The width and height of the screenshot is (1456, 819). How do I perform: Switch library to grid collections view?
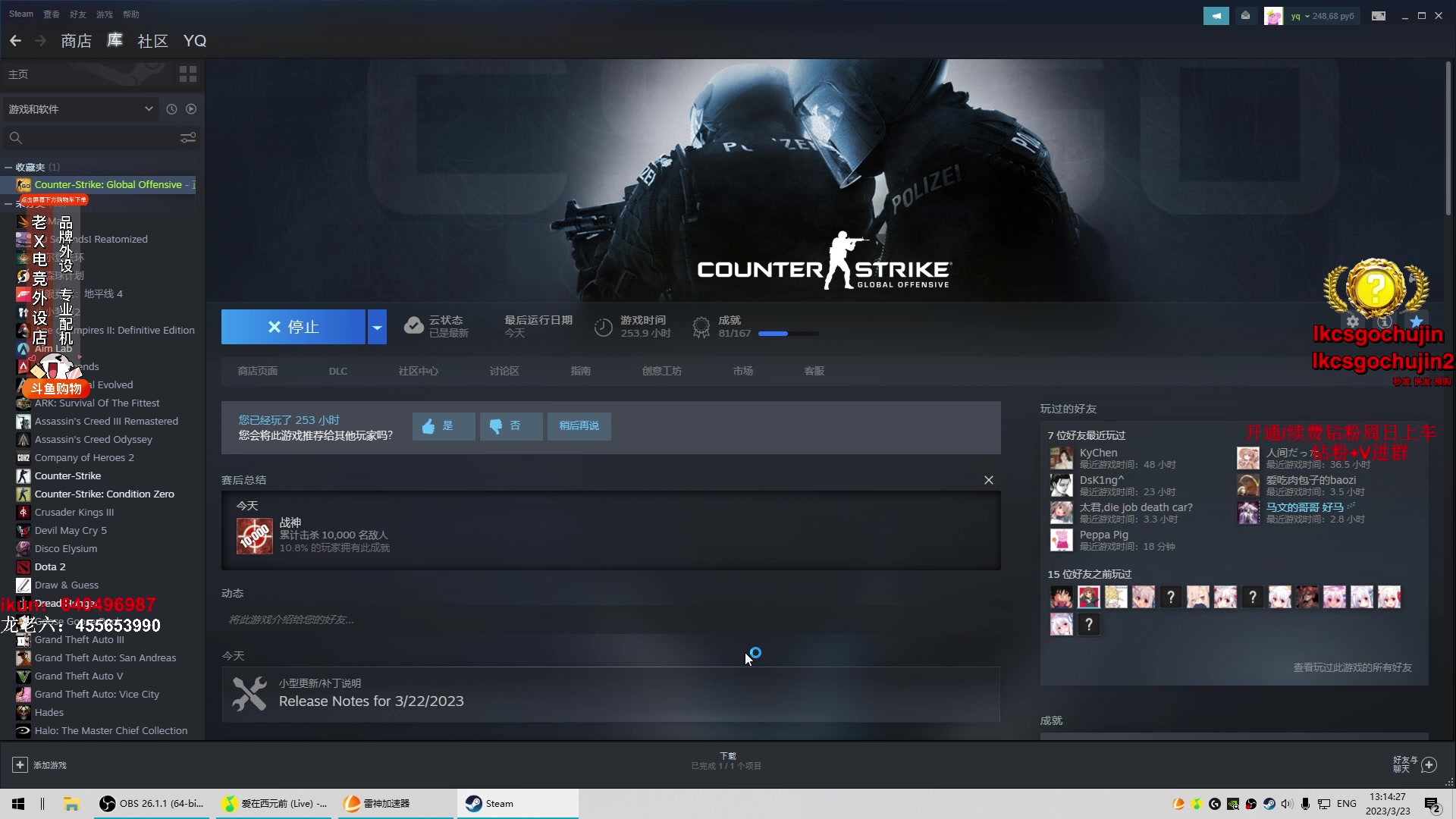(x=187, y=74)
